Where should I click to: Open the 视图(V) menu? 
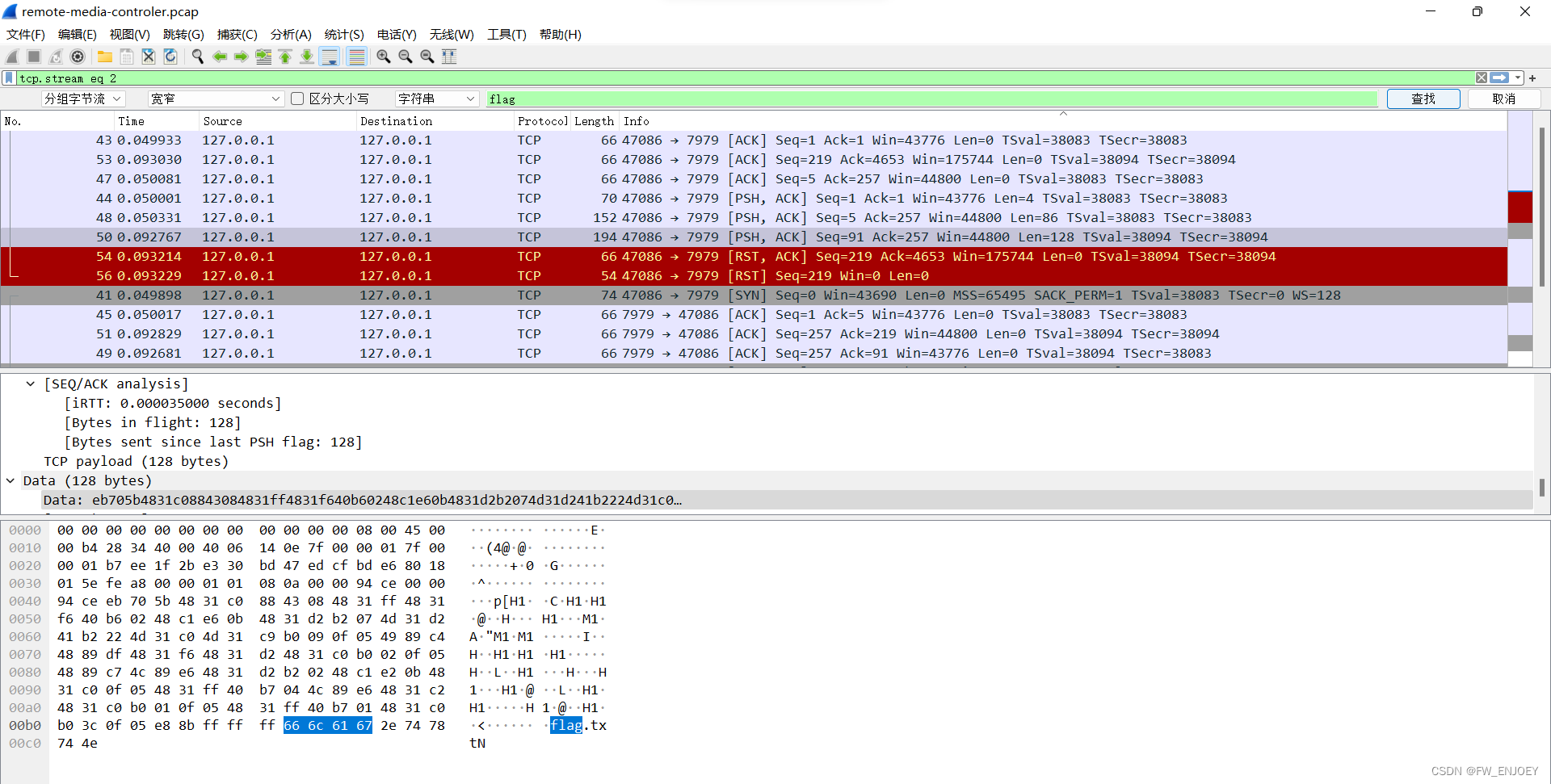click(x=130, y=35)
